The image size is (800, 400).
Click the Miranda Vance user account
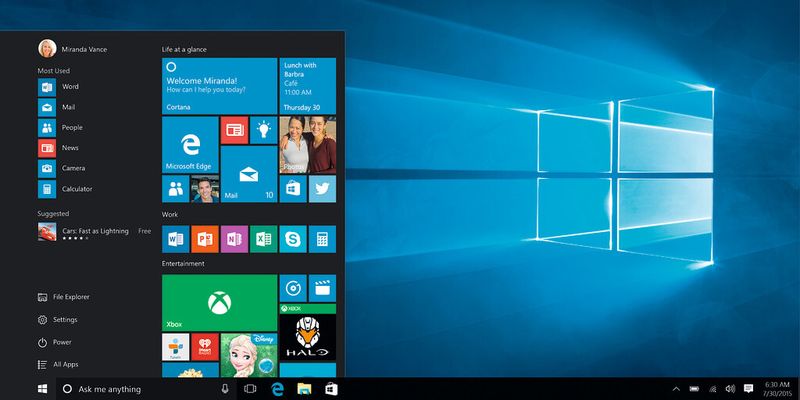[72, 49]
